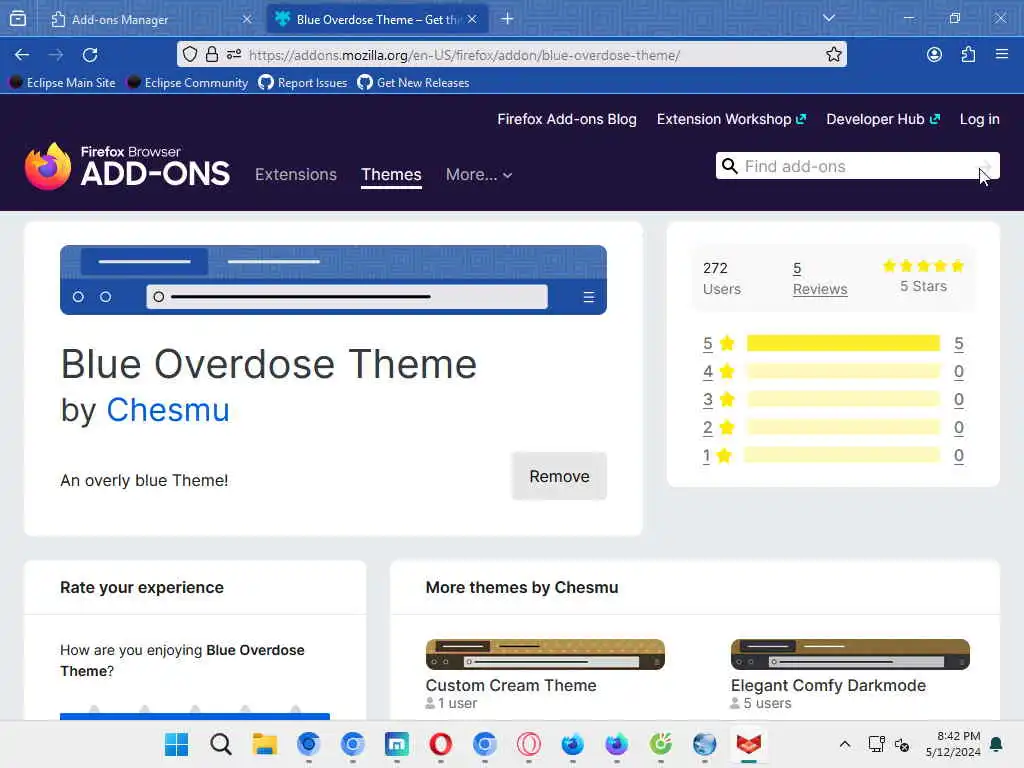The width and height of the screenshot is (1024, 768).
Task: Open the Extensions section
Action: [296, 174]
